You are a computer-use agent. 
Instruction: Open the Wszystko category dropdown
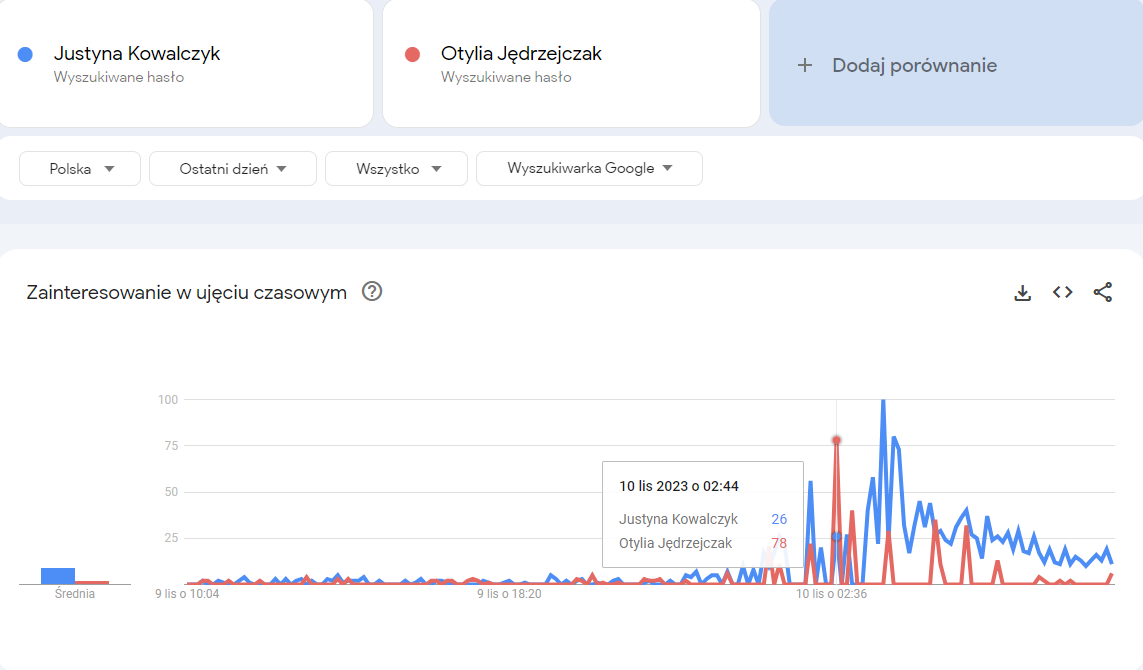[397, 168]
